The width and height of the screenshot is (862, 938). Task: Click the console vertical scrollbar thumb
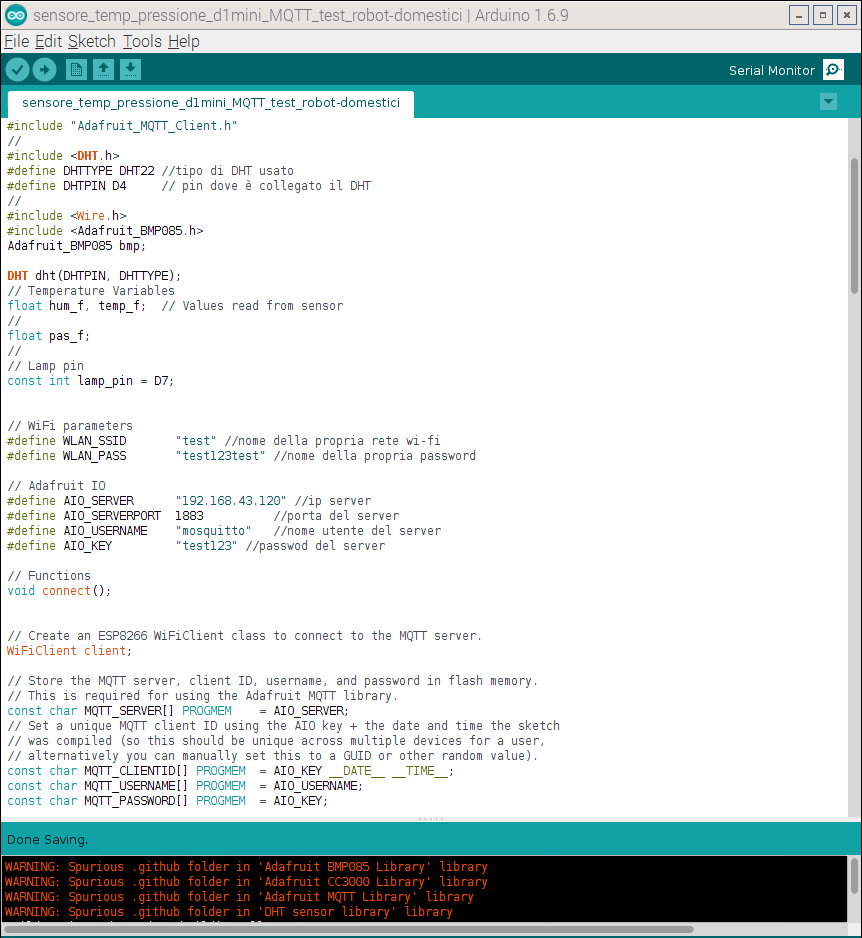854,876
